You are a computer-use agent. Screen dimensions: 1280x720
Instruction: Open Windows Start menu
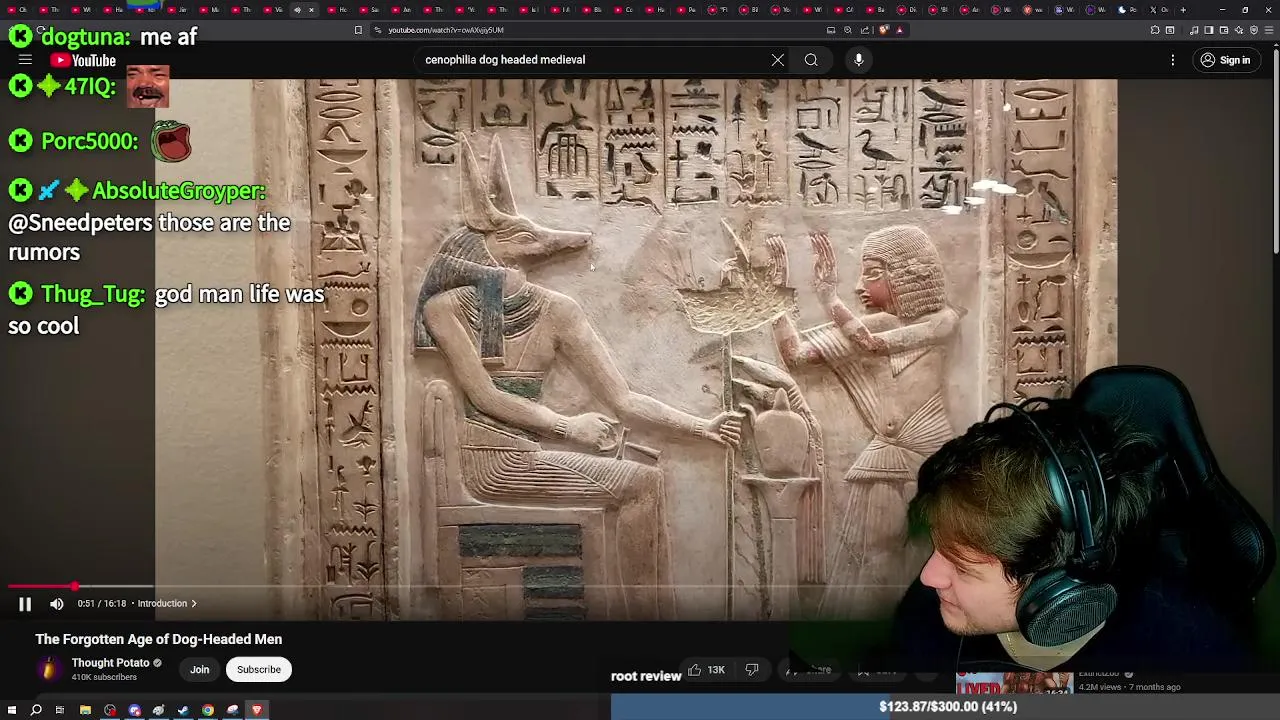[x=12, y=710]
